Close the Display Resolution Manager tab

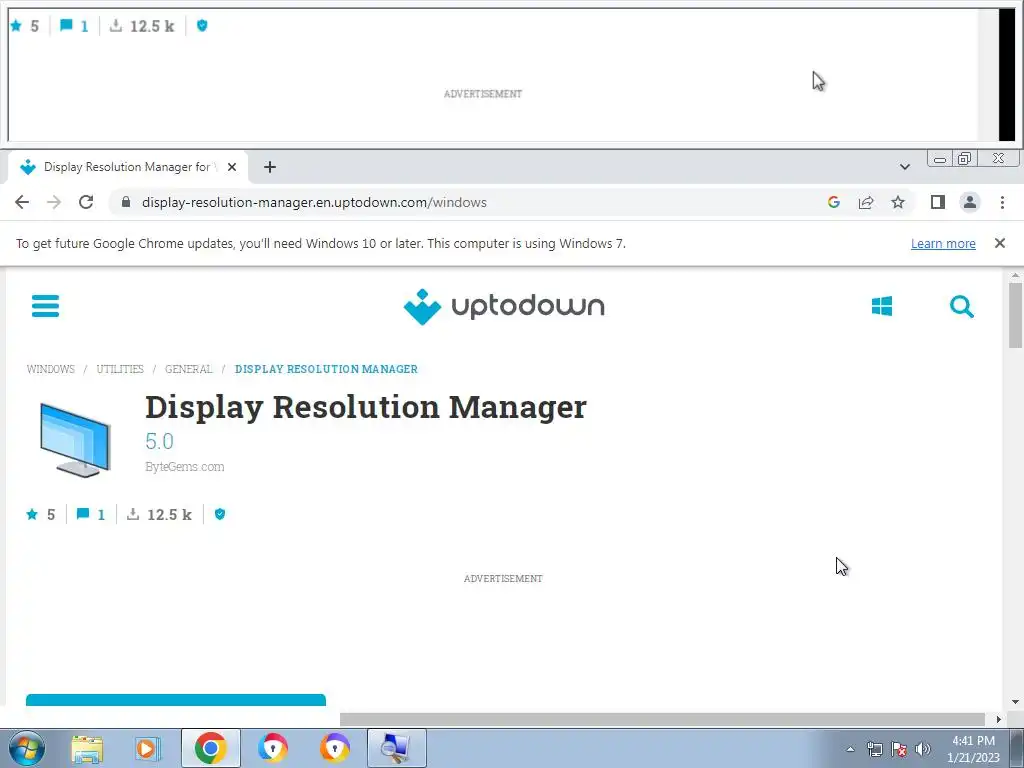231,167
